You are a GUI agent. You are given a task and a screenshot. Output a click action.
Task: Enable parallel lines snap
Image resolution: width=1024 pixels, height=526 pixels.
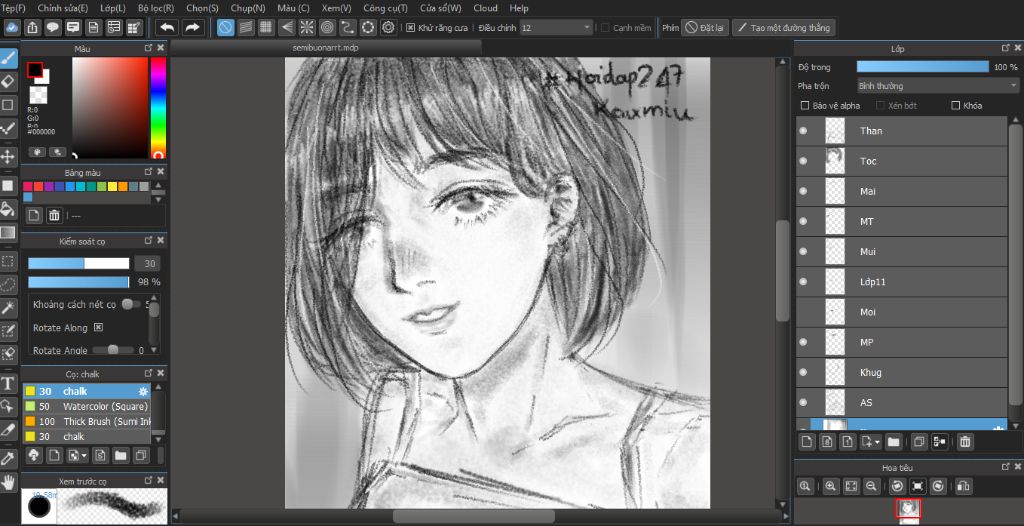pos(246,27)
